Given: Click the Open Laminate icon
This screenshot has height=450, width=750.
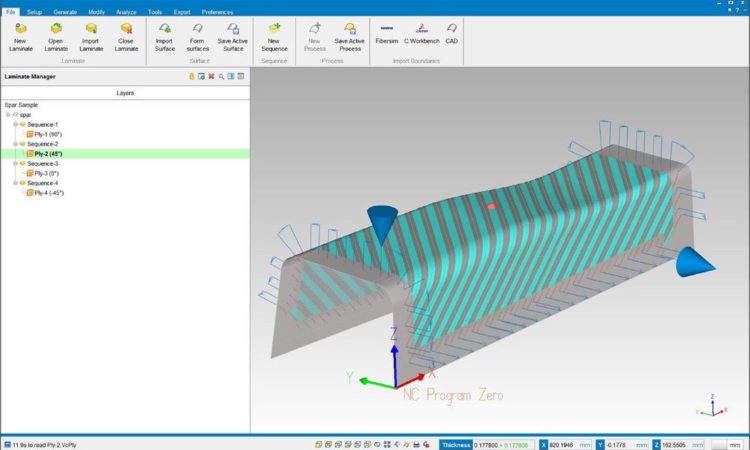Looking at the screenshot, I should 56,29.
